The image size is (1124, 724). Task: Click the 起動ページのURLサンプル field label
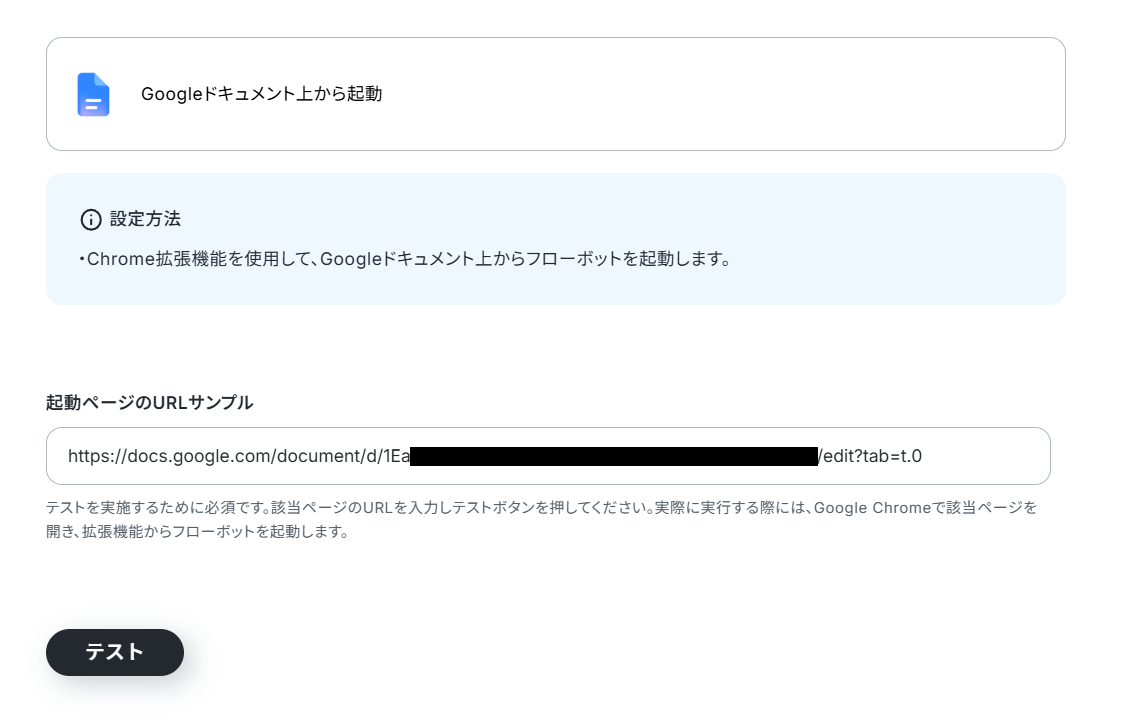149,402
